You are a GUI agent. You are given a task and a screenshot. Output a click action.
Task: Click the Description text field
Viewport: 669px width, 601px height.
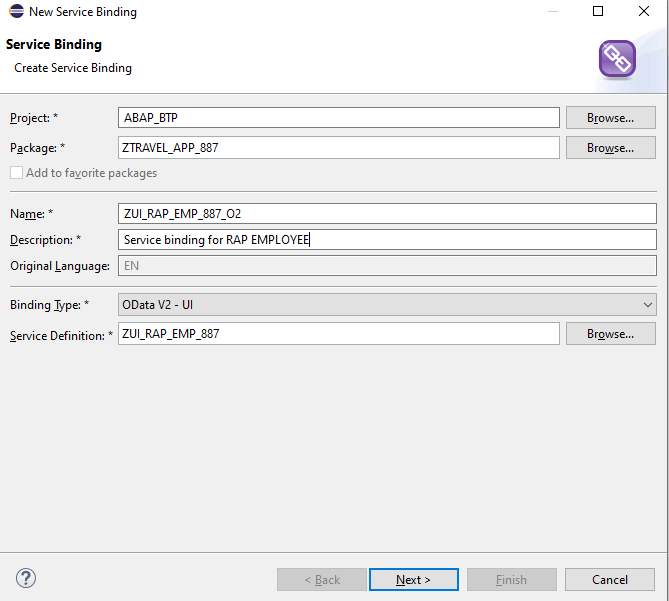tap(387, 240)
